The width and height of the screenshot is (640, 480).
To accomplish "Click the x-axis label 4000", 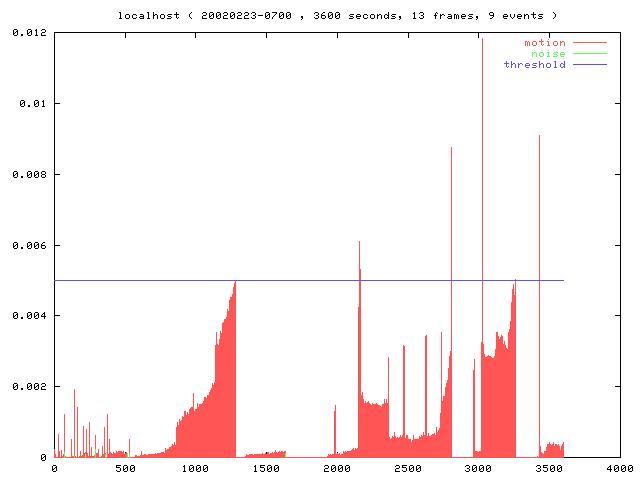I will coord(619,468).
